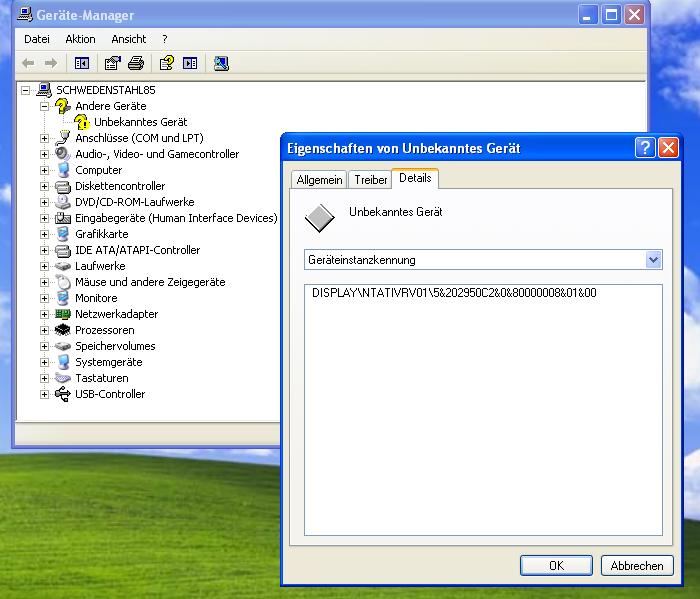
Task: Open Properties via the toolbar icon
Action: tap(112, 63)
